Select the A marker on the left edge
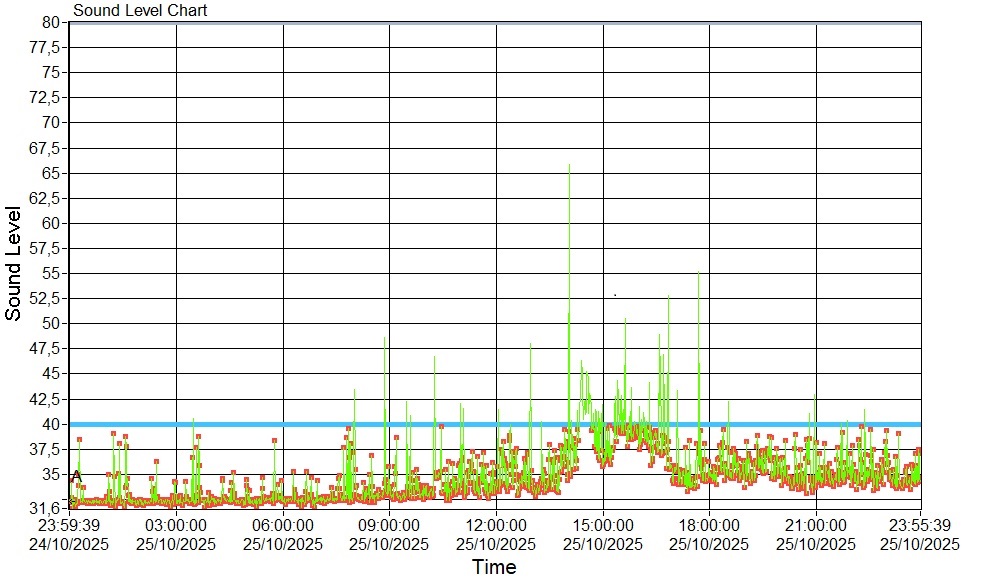 point(76,477)
